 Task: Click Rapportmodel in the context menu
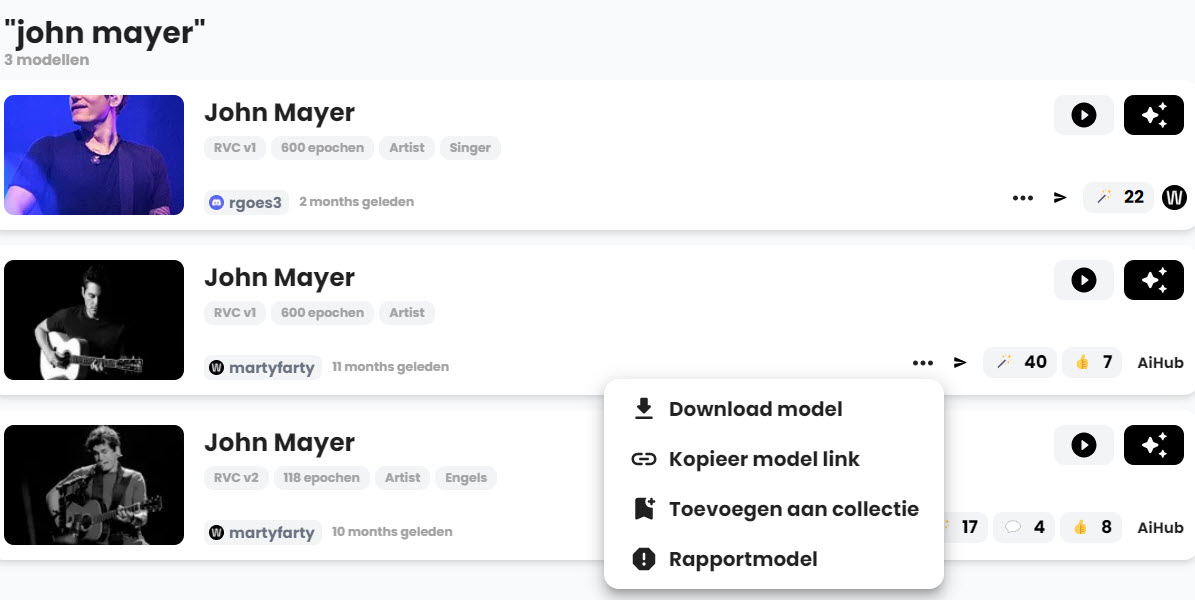tap(743, 559)
